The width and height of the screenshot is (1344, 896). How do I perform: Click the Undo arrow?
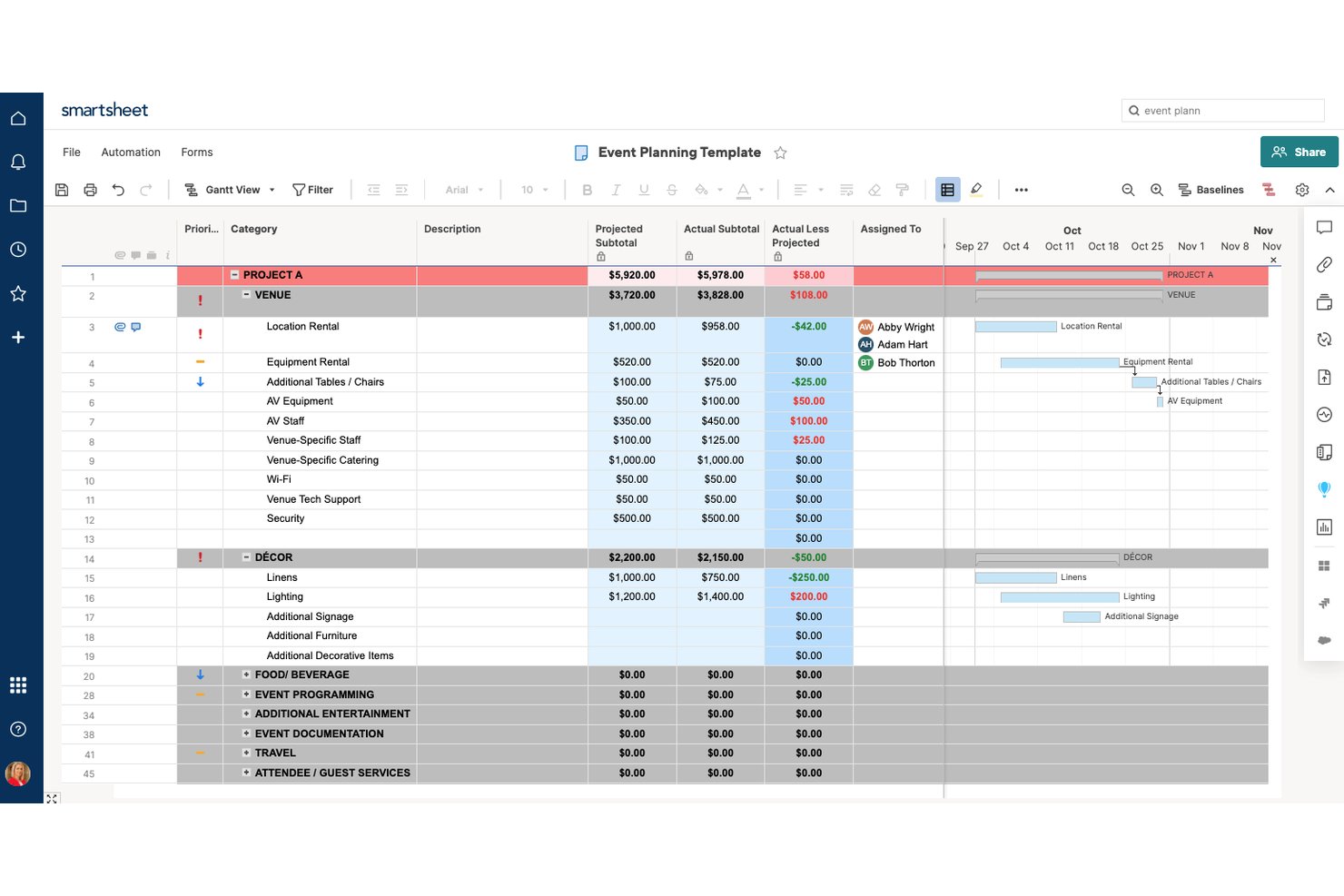(118, 190)
